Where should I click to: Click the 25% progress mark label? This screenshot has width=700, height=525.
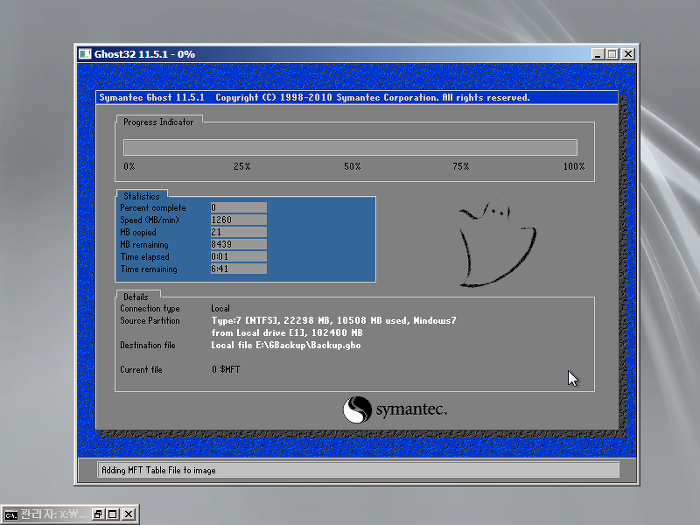(242, 167)
